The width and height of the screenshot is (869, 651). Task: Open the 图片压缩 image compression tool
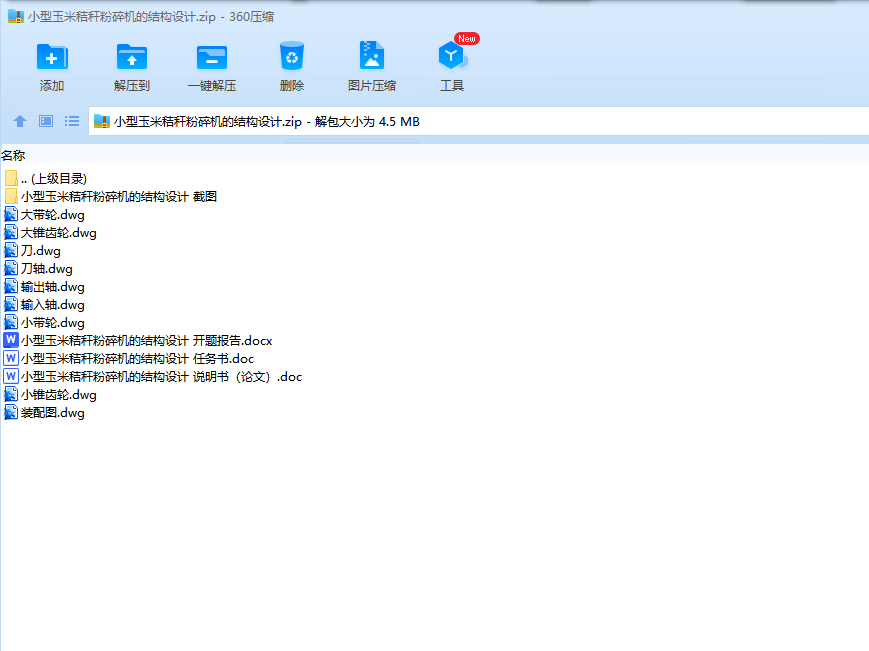click(371, 55)
